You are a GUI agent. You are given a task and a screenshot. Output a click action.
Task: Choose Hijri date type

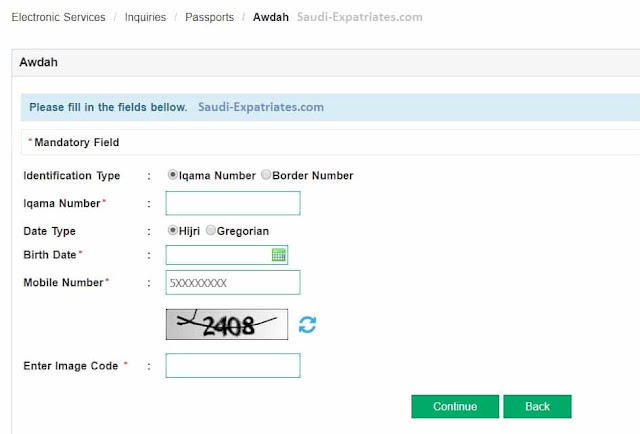pyautogui.click(x=173, y=230)
